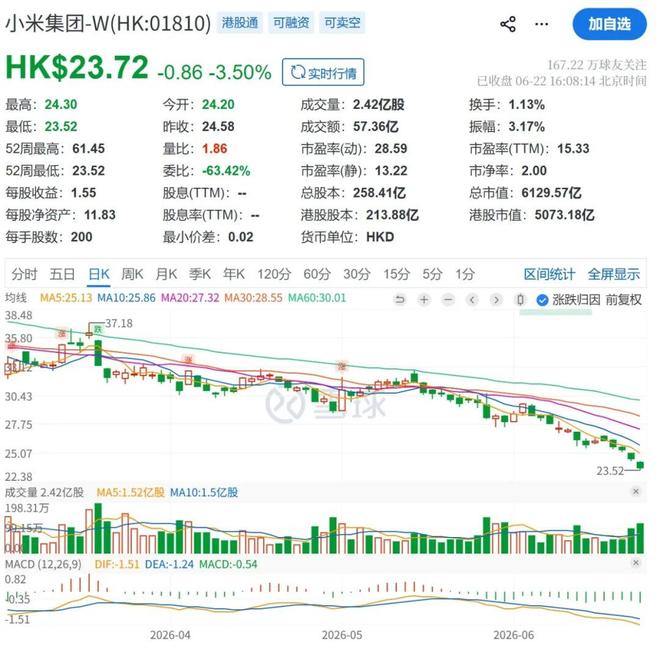660x649 pixels.
Task: Move chart left with left chevron icon
Action: pyautogui.click(x=472, y=300)
